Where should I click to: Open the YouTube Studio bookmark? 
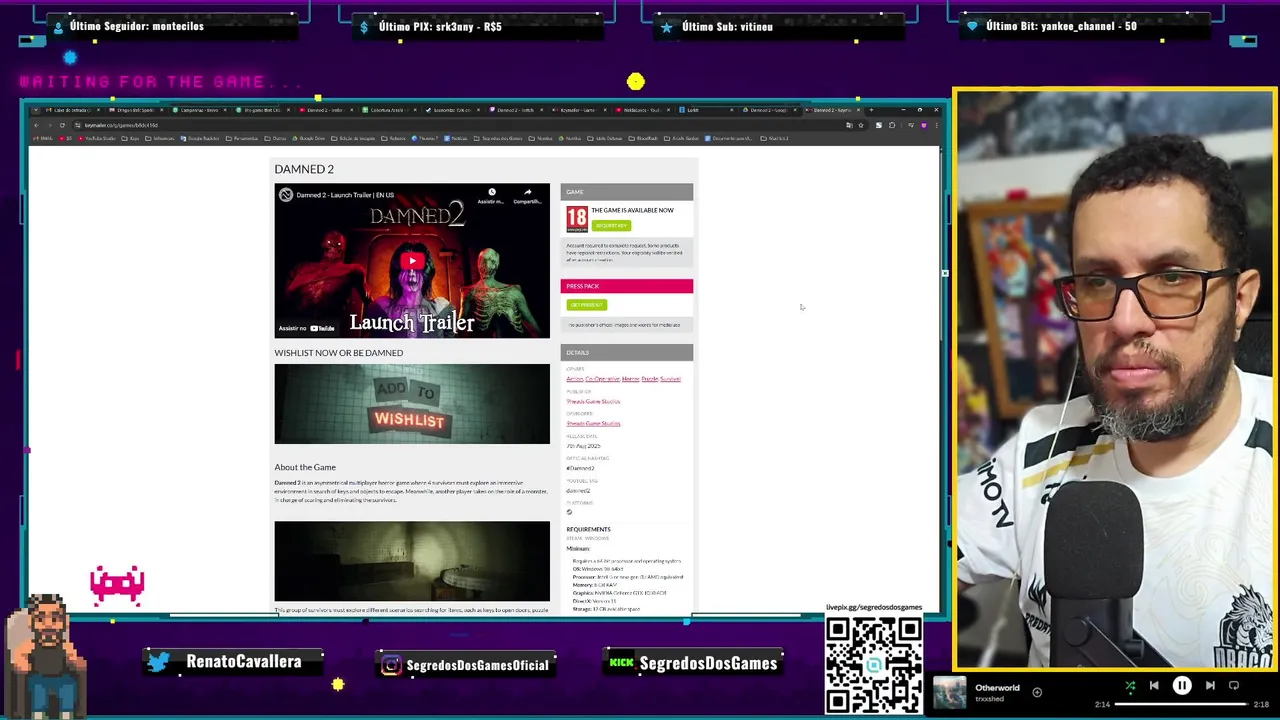point(97,138)
